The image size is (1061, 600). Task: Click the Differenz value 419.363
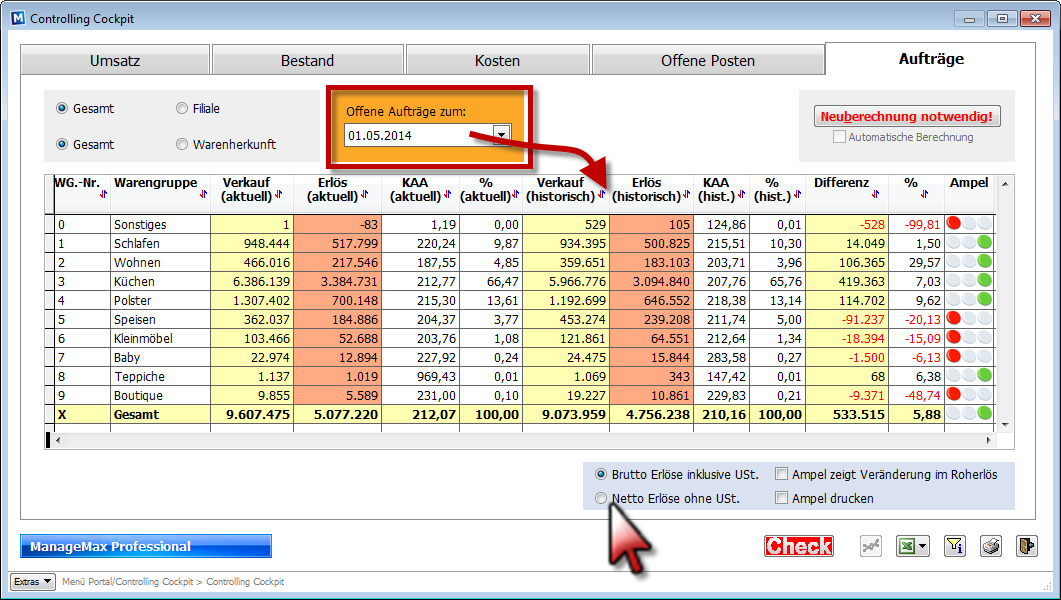click(x=846, y=281)
